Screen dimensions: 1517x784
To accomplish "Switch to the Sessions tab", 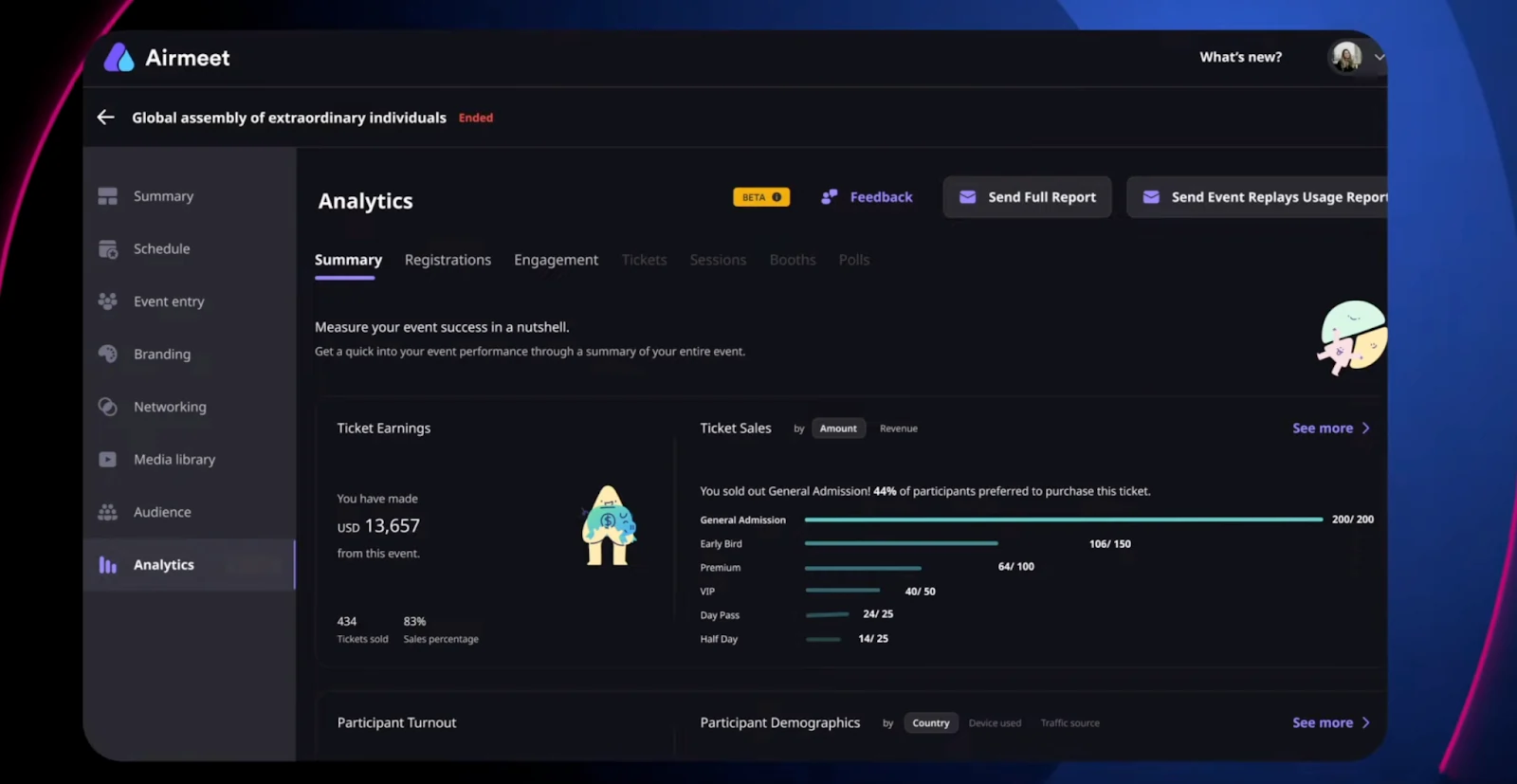I will (718, 260).
